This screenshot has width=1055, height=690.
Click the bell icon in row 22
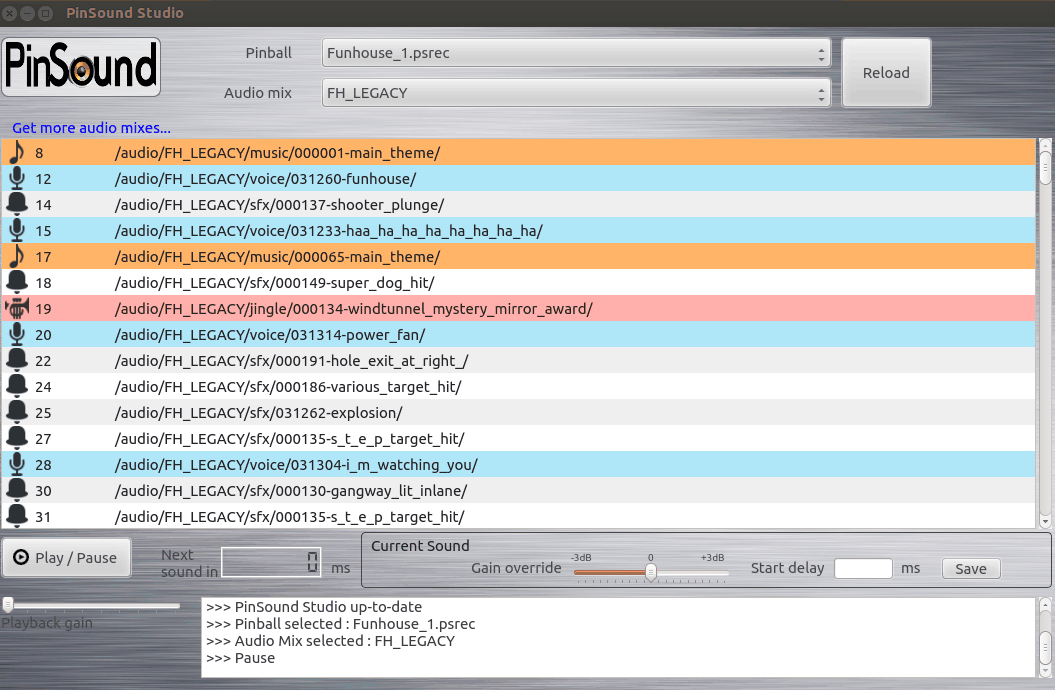tap(17, 360)
